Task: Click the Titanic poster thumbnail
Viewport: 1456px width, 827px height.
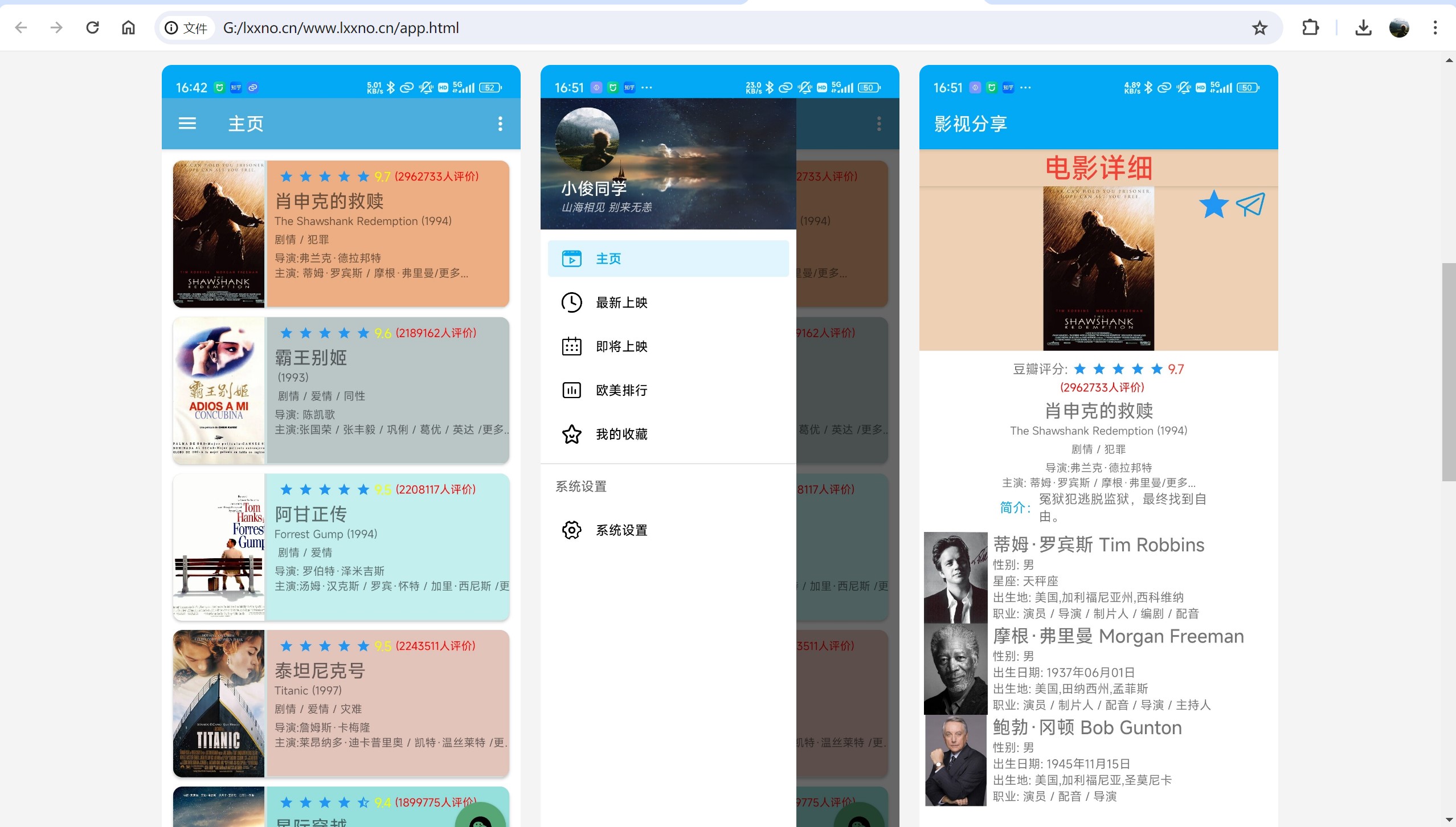Action: point(219,703)
